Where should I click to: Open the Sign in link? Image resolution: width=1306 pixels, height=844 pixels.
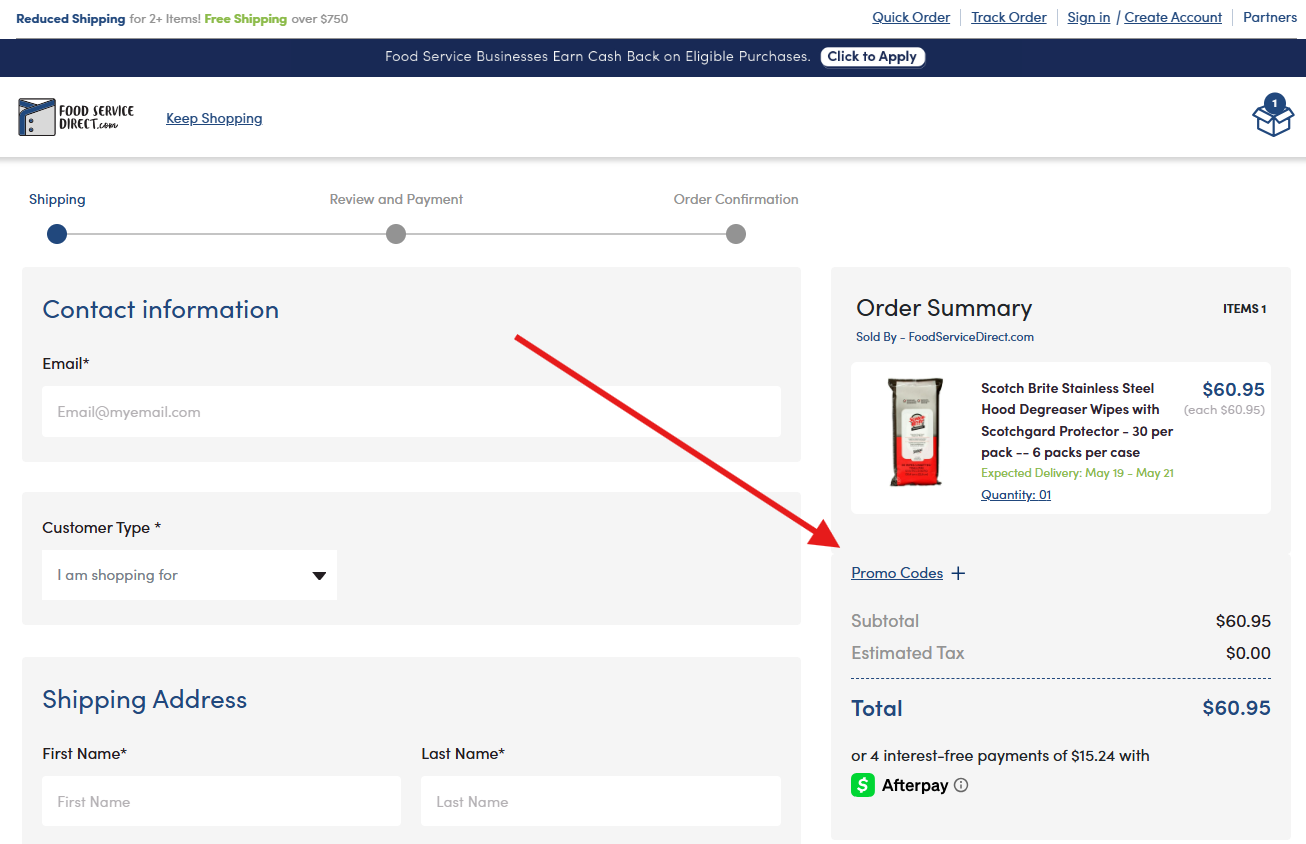(x=1088, y=17)
